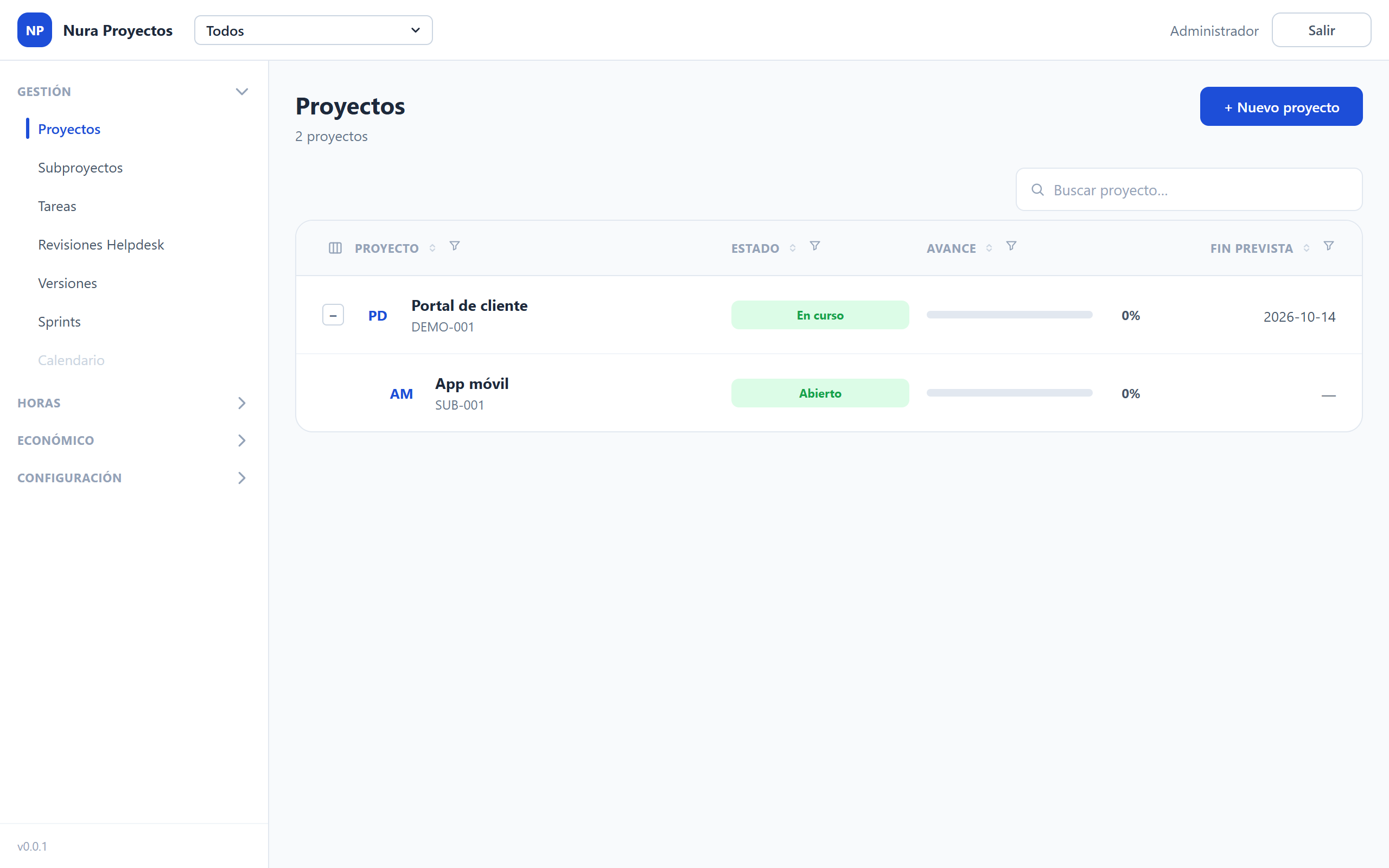Open Subproyectos in the sidebar
1389x868 pixels.
[80, 168]
